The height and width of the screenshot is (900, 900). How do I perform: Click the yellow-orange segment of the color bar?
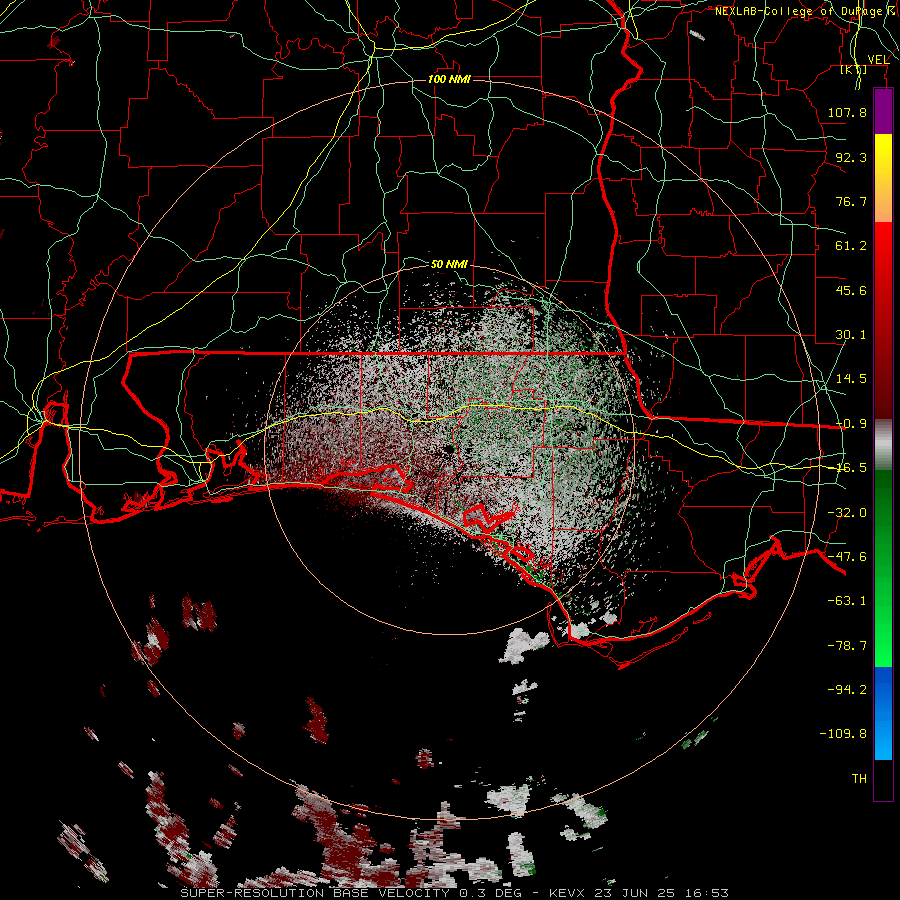[883, 178]
